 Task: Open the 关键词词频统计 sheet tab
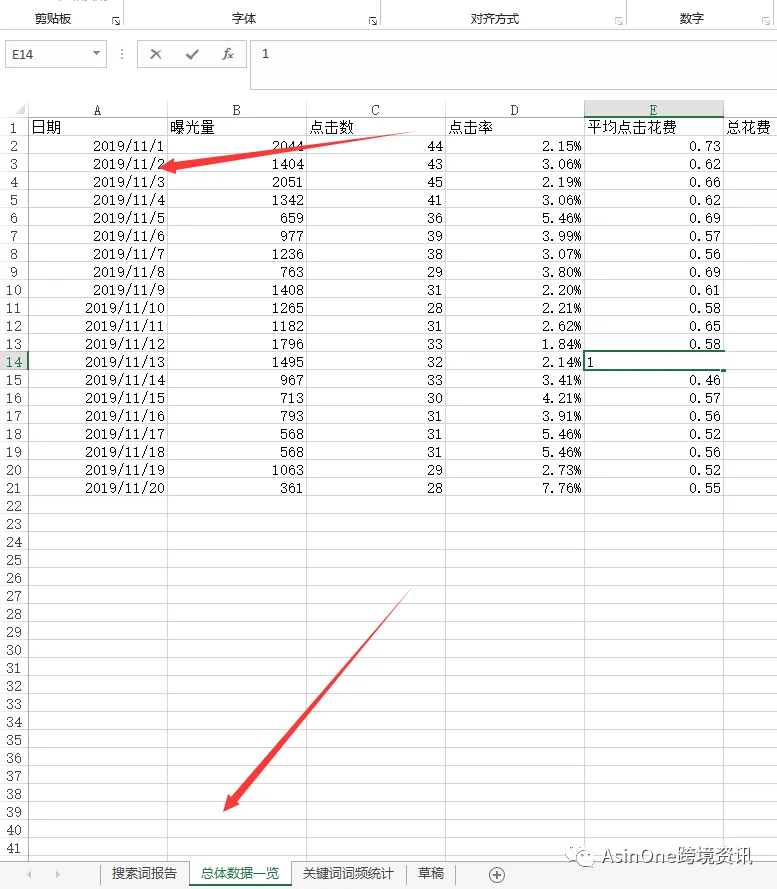tap(348, 873)
